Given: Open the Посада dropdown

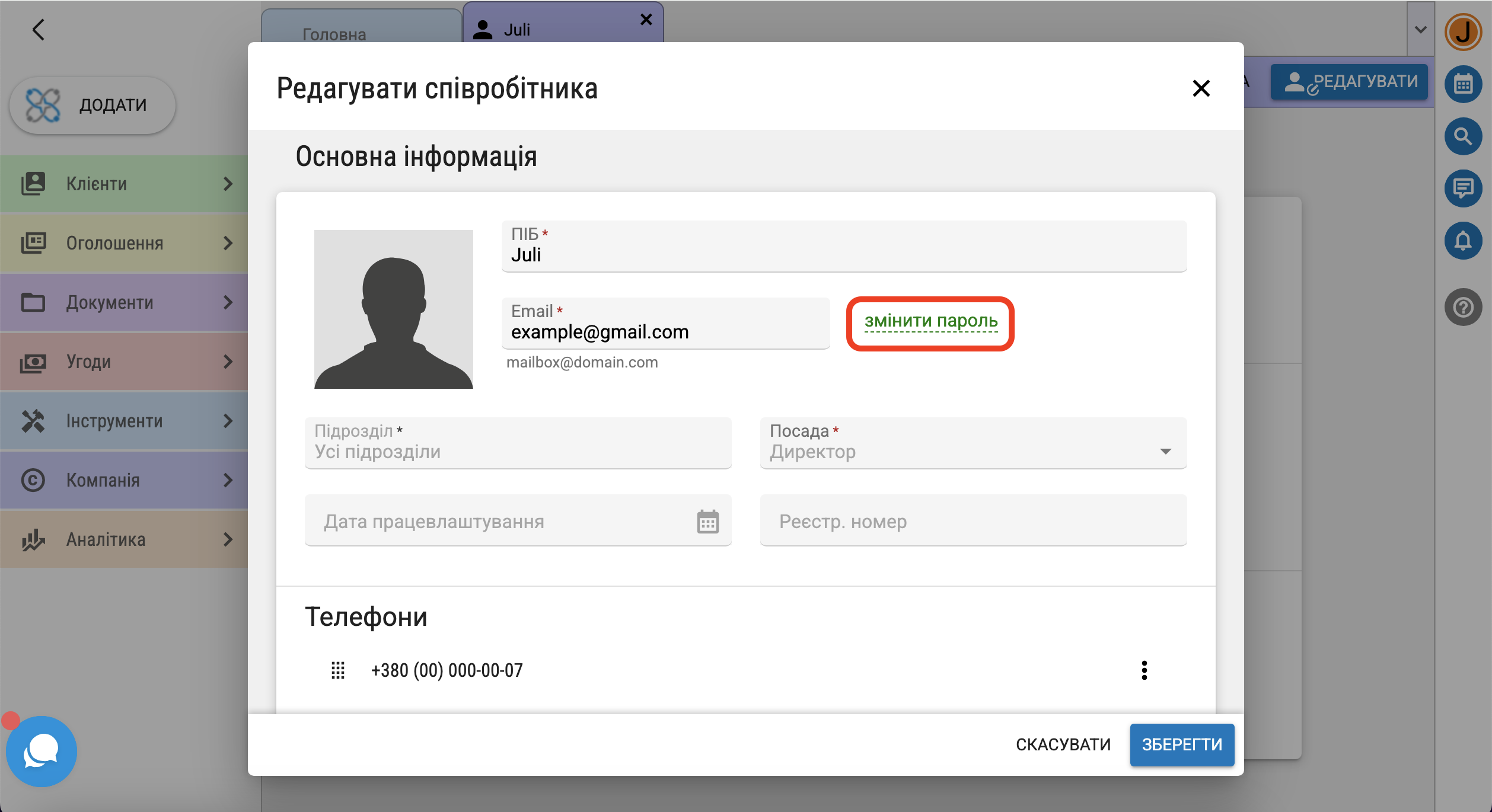Looking at the screenshot, I should [973, 443].
